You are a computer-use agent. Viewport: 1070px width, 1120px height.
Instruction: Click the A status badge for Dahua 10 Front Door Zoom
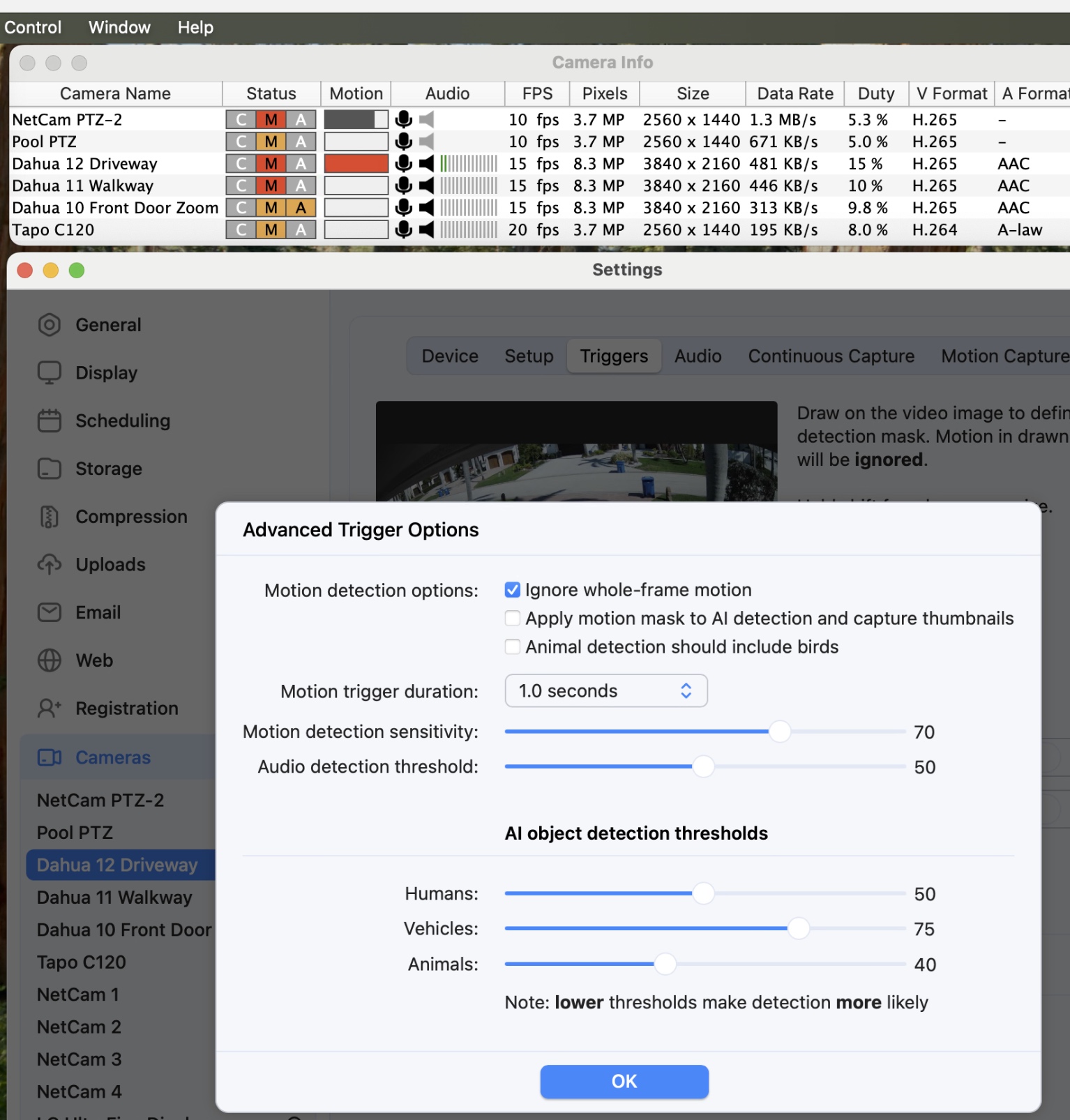tap(301, 208)
